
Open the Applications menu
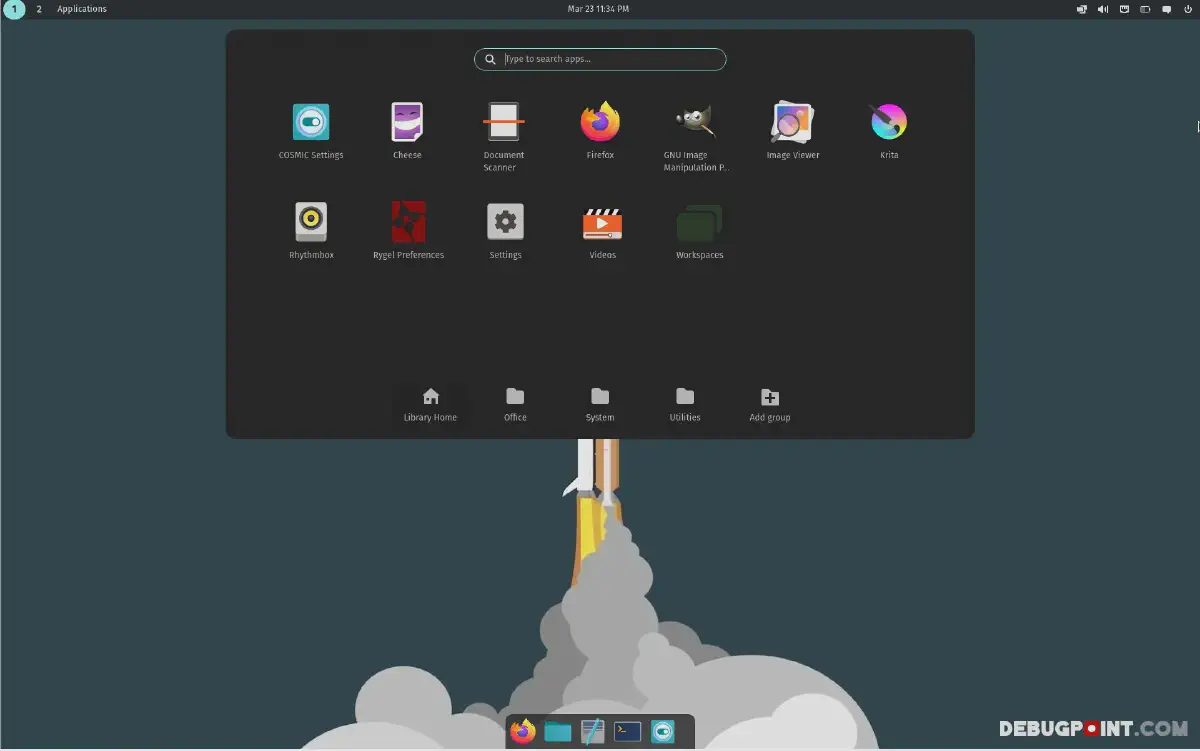(81, 9)
